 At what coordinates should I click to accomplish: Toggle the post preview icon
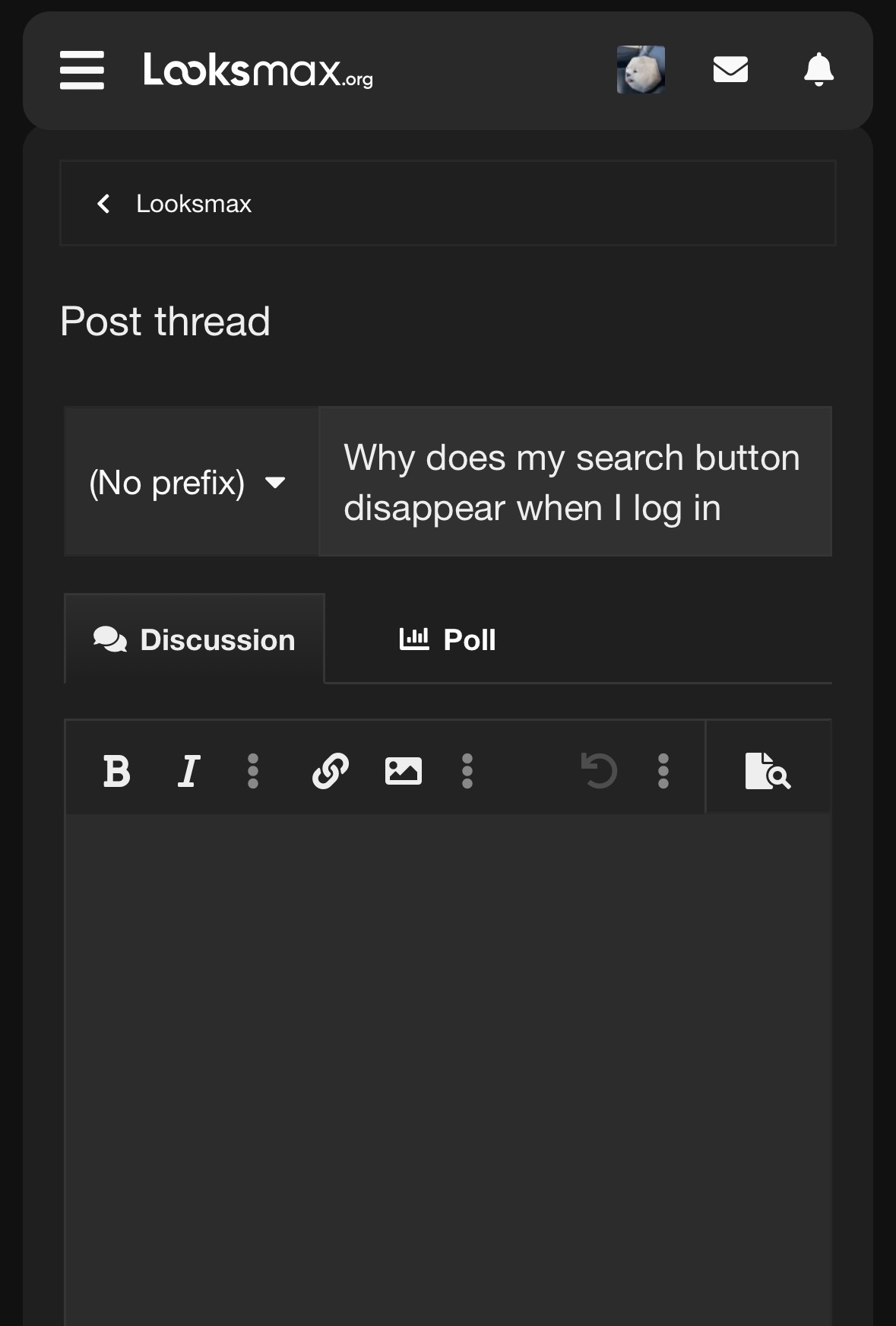point(768,771)
